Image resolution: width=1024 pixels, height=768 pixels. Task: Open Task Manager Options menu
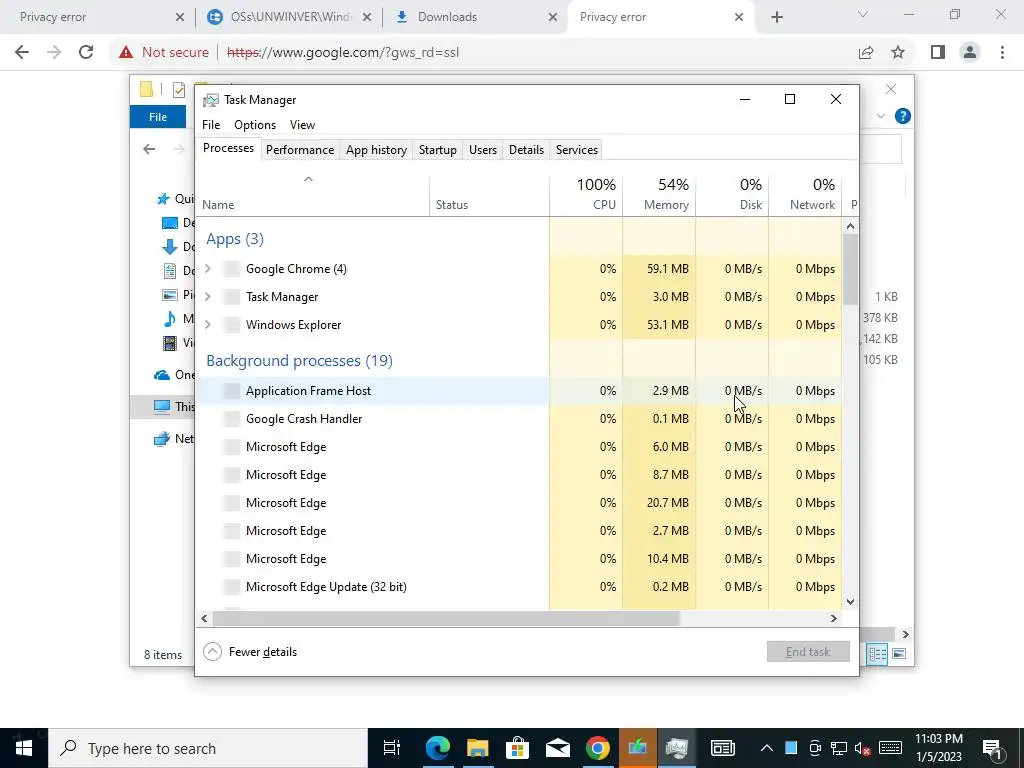255,125
